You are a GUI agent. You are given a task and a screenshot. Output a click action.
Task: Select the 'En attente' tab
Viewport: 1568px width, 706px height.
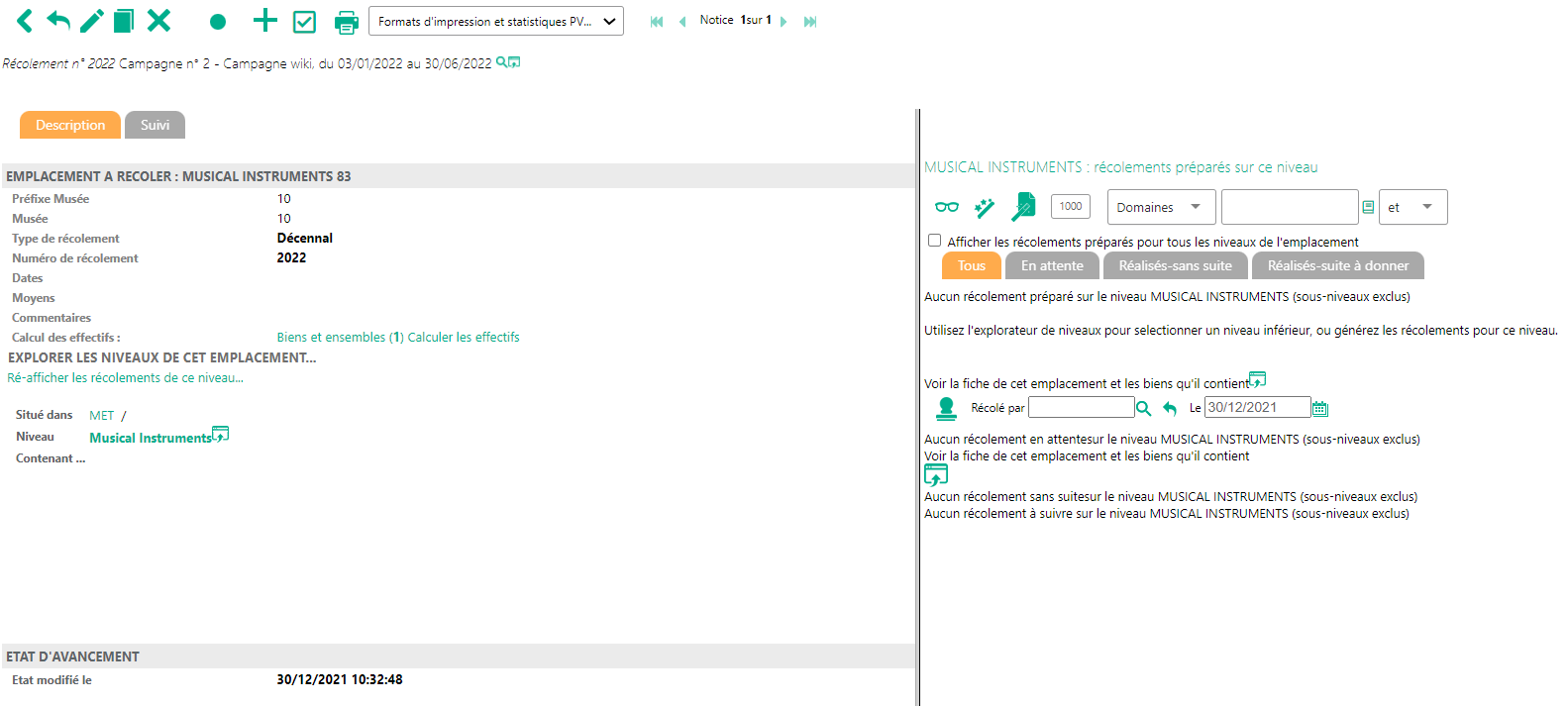[1052, 265]
